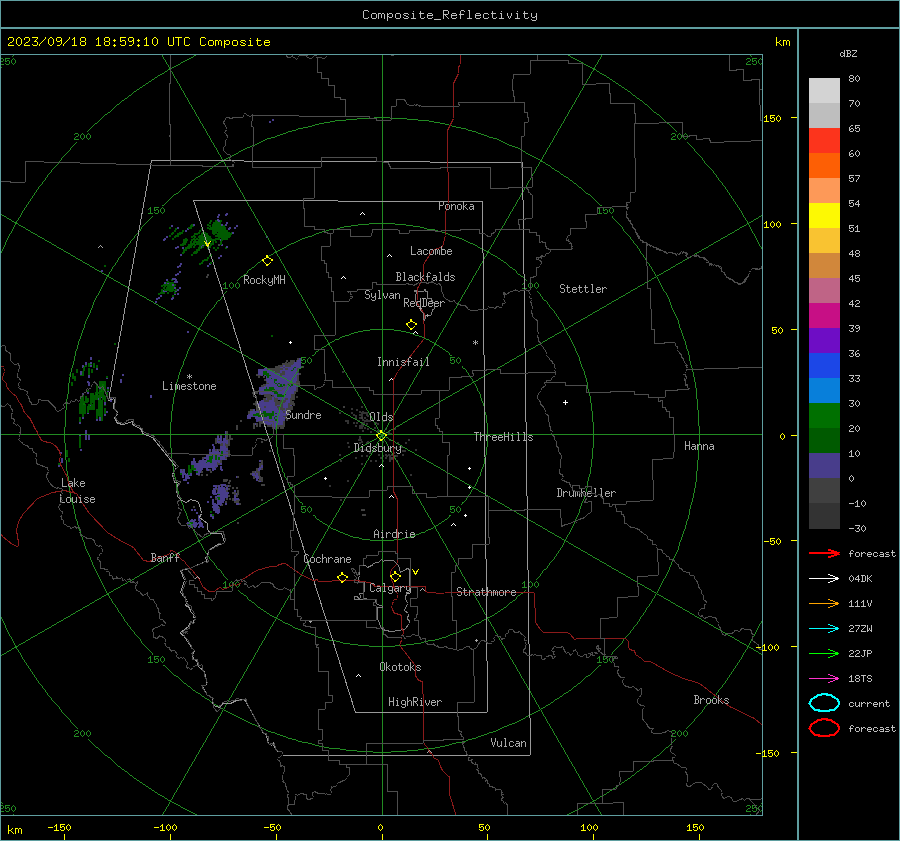Click the orange 111V arrow icon
This screenshot has width=900, height=841.
pos(824,603)
